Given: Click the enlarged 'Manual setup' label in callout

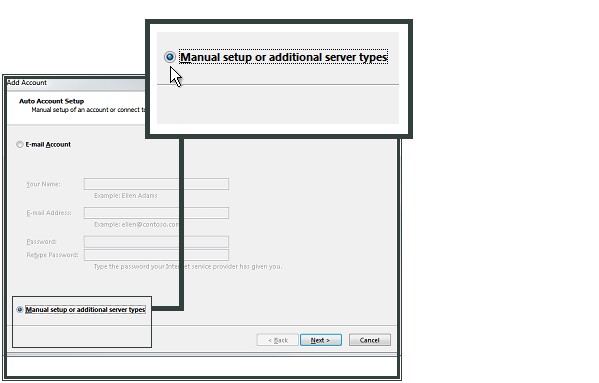Looking at the screenshot, I should [x=283, y=57].
